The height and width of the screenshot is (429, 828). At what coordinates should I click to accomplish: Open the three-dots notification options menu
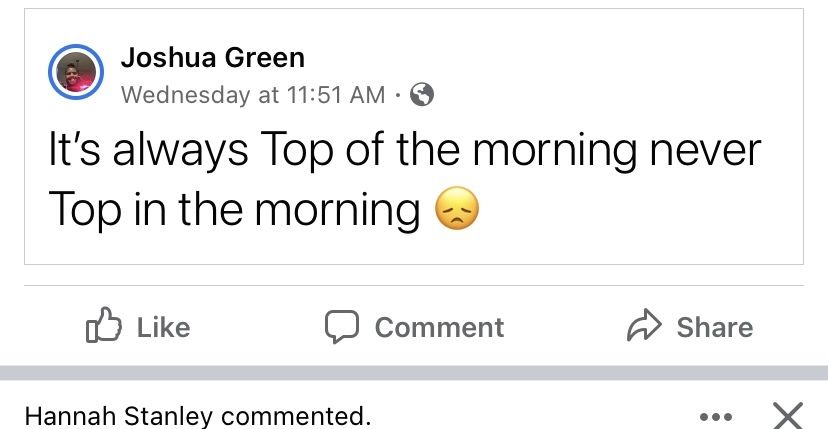(x=716, y=417)
